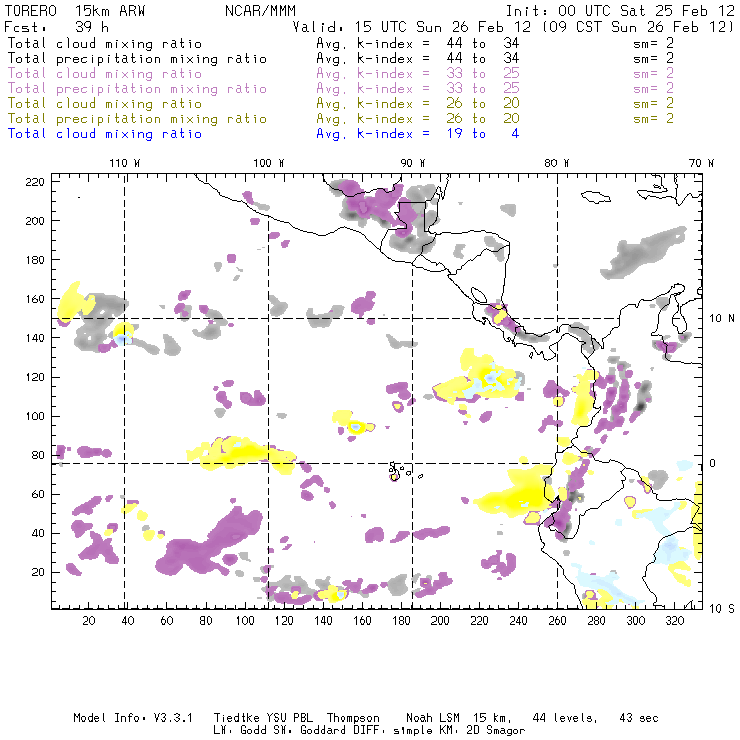
Task: Select the "Tiedtke" scheme name in footer
Action: 237,718
